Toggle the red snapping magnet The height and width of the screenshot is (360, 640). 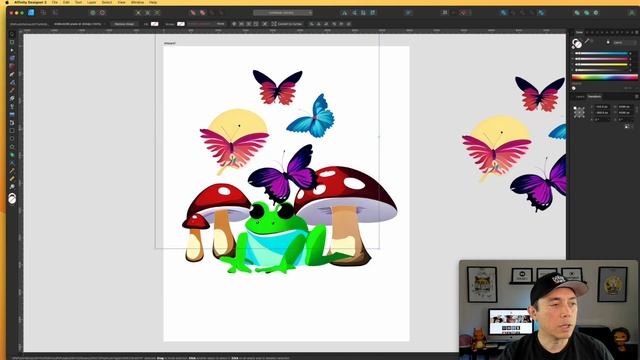[463, 13]
